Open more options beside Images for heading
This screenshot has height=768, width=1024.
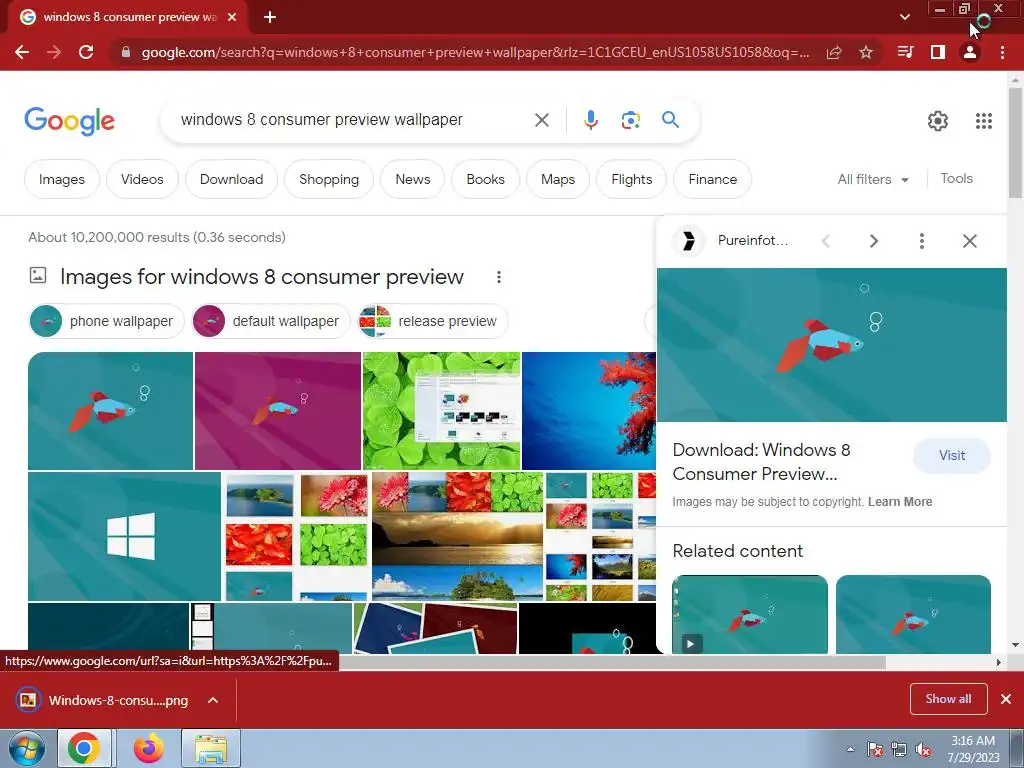[x=498, y=277]
